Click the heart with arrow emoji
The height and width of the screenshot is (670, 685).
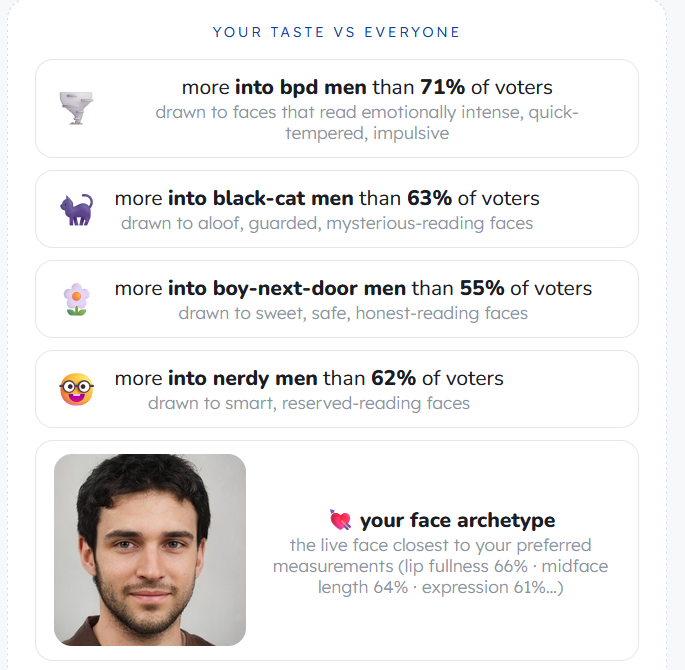(340, 520)
